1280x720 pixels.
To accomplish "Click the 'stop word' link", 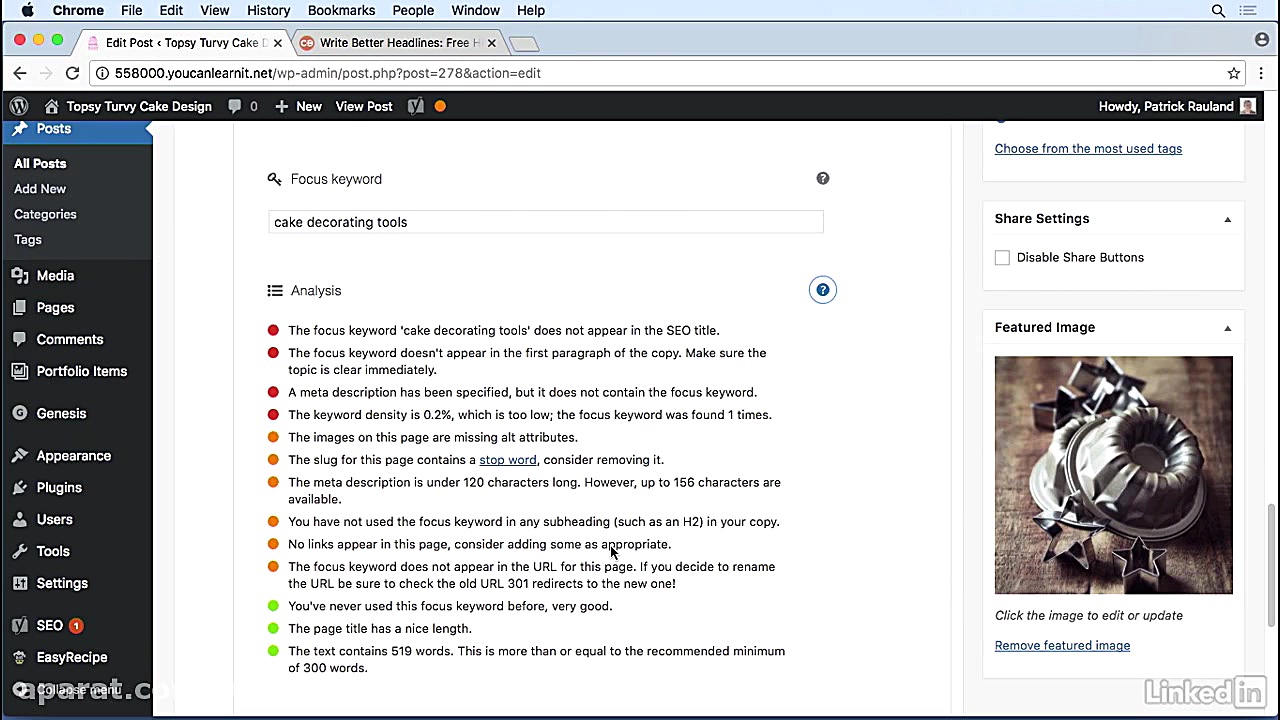I will 508,460.
